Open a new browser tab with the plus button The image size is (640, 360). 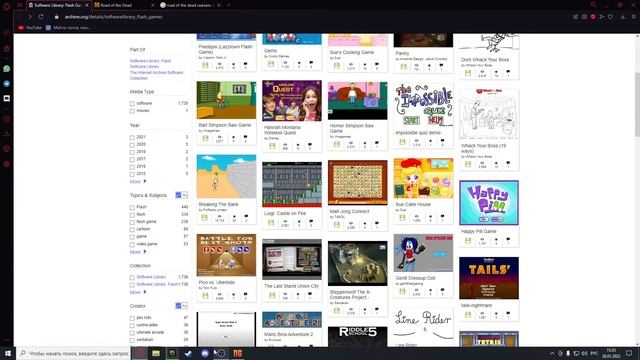pos(229,5)
